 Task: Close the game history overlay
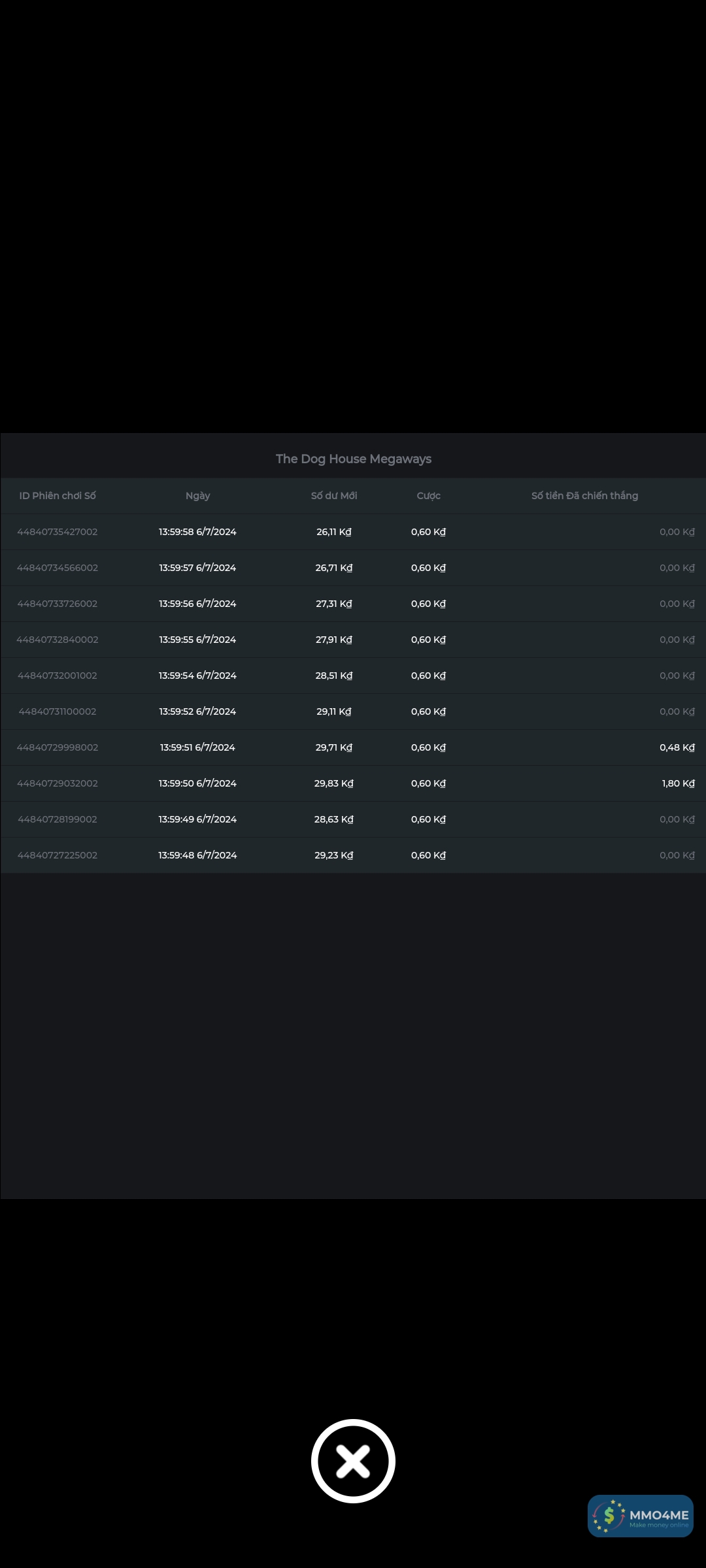pyautogui.click(x=353, y=1461)
